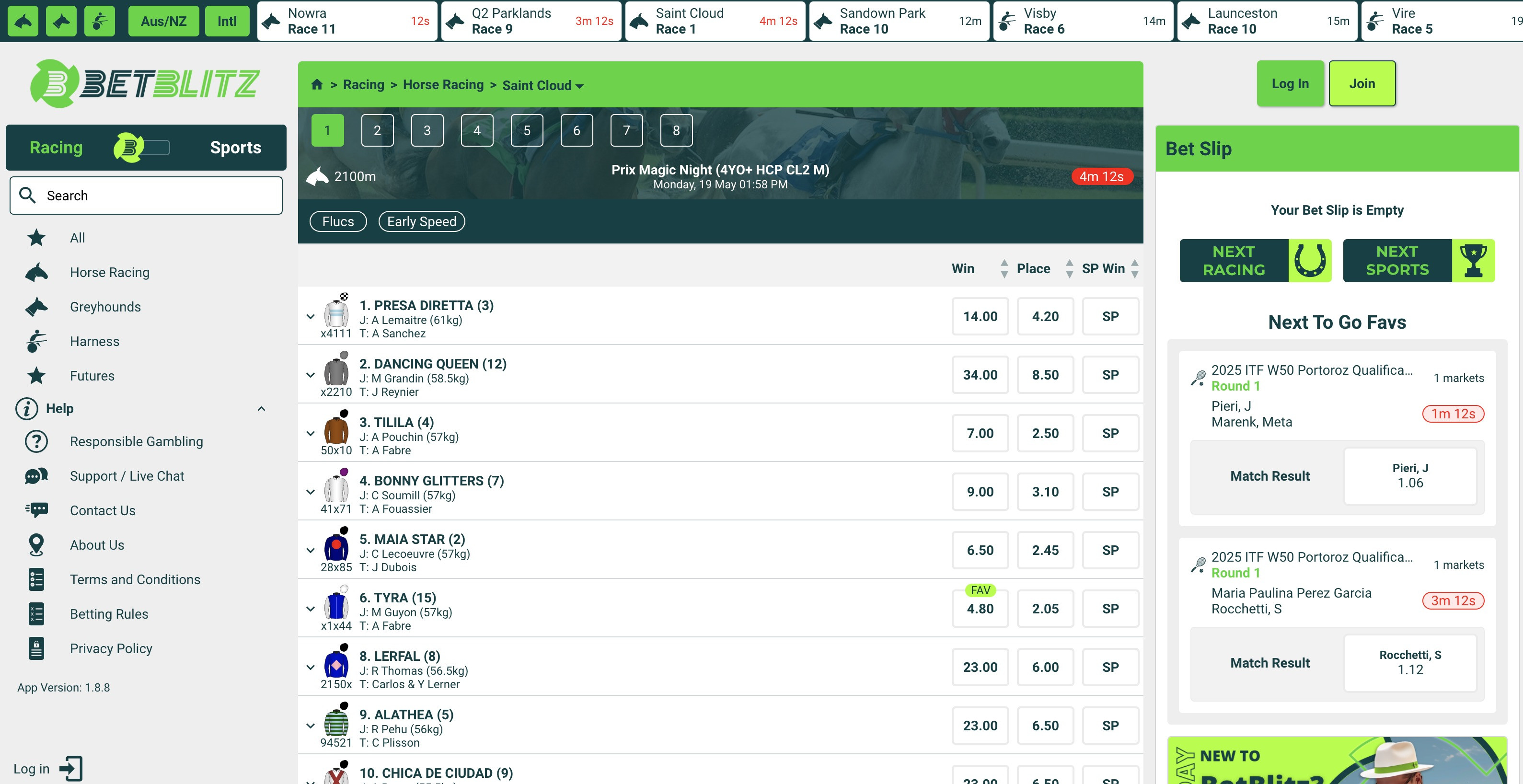The image size is (1523, 784).
Task: Open the Saint Cloud venue dropdown
Action: coord(543,85)
